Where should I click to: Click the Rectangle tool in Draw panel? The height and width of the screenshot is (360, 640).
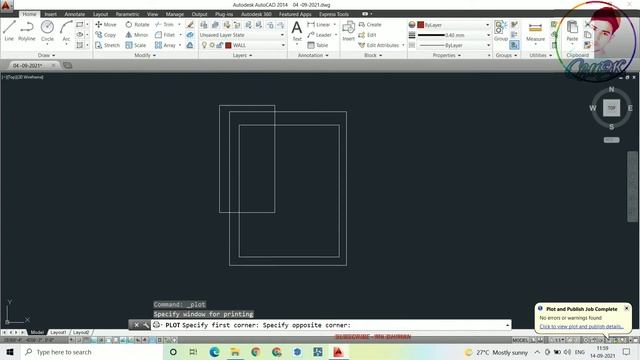click(x=80, y=24)
